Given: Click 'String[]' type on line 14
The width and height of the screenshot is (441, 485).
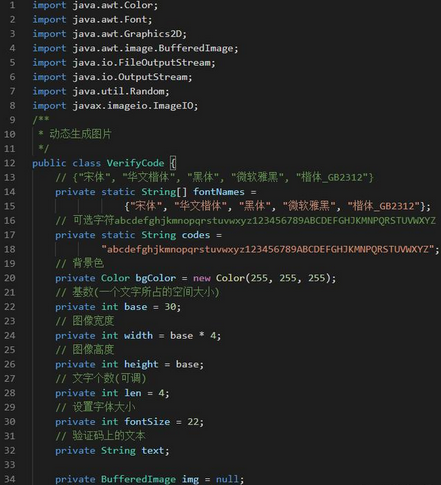Looking at the screenshot, I should pyautogui.click(x=164, y=192).
